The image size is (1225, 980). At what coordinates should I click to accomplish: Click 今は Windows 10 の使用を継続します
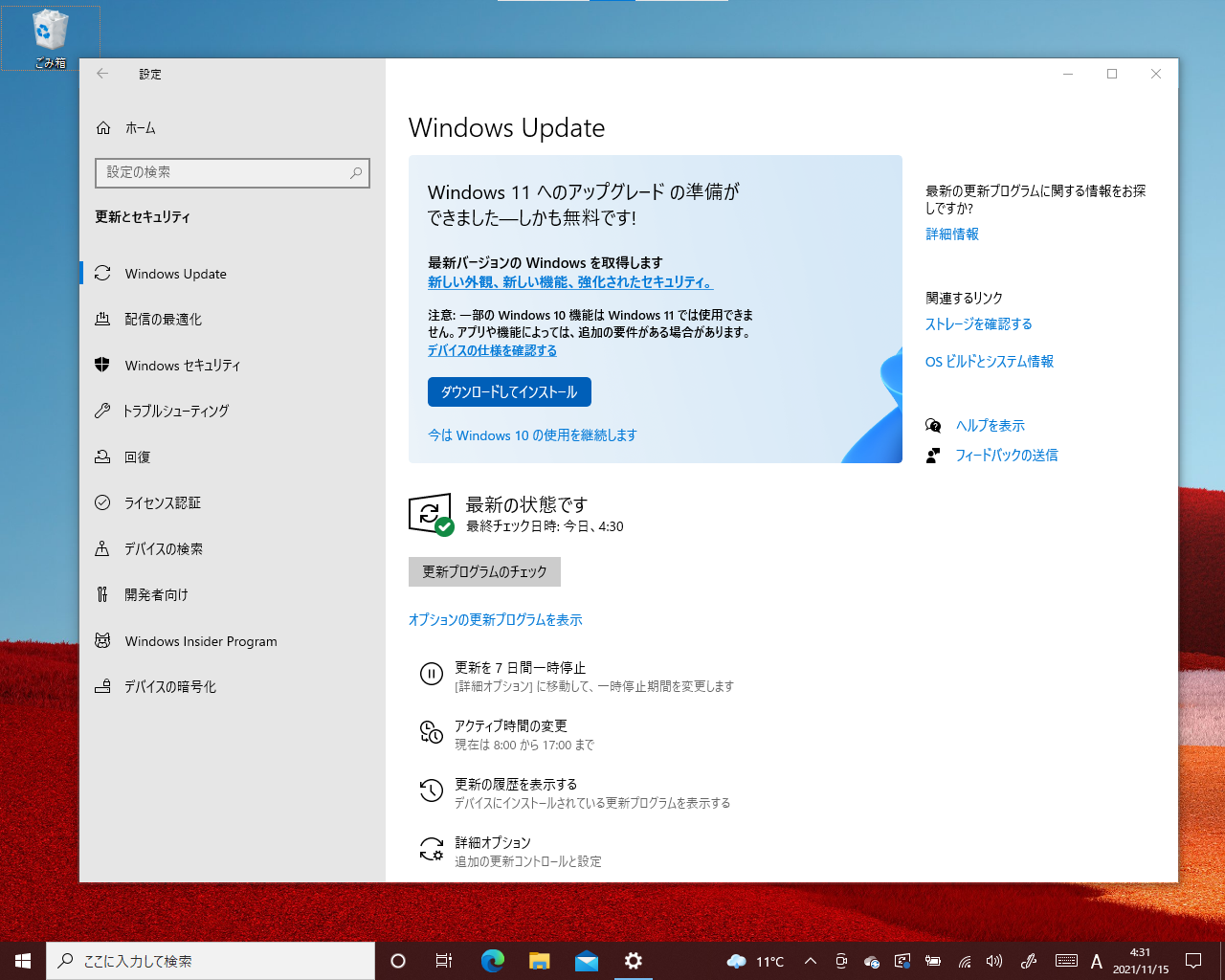(x=533, y=435)
